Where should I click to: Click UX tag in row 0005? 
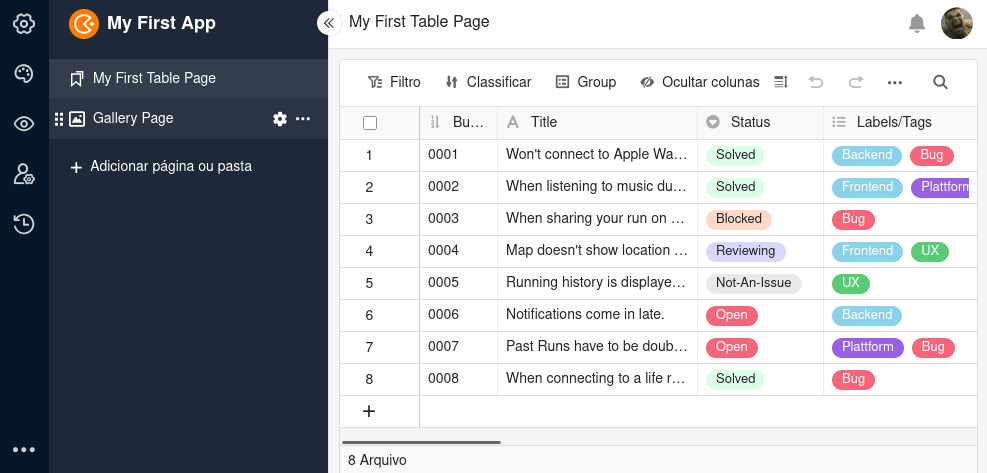point(850,283)
